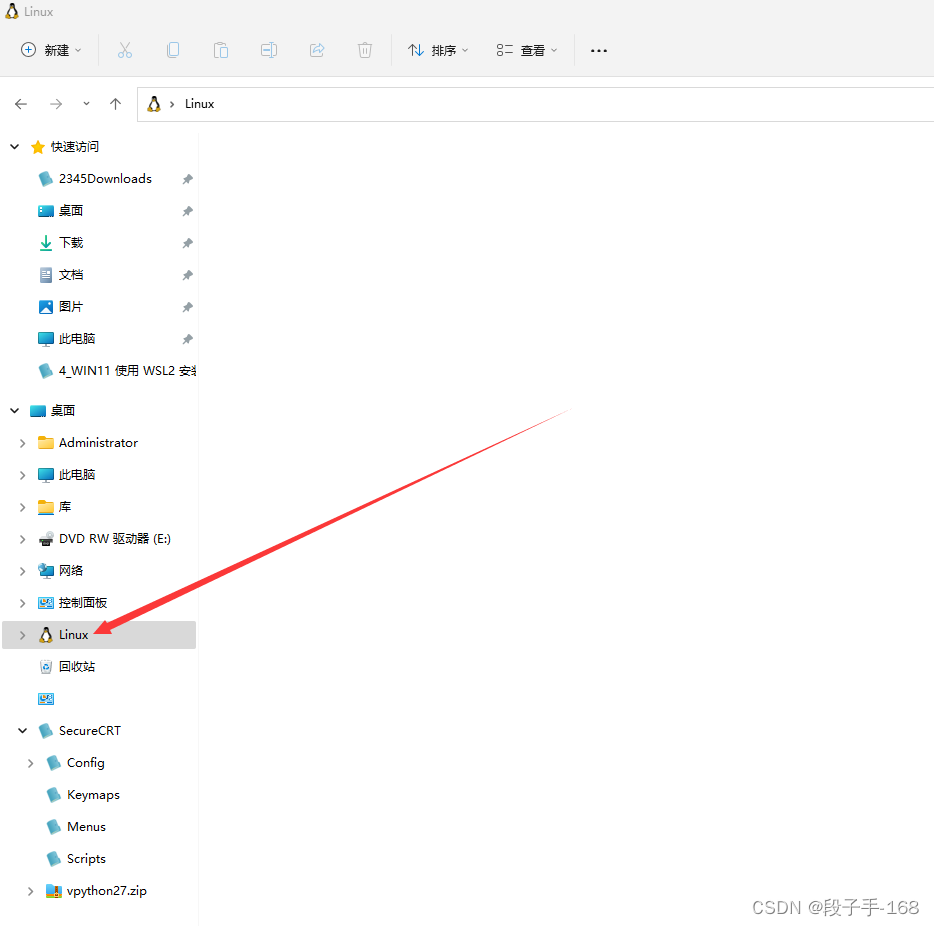Open 下载 downloads folder
The width and height of the screenshot is (934, 926).
(x=71, y=243)
